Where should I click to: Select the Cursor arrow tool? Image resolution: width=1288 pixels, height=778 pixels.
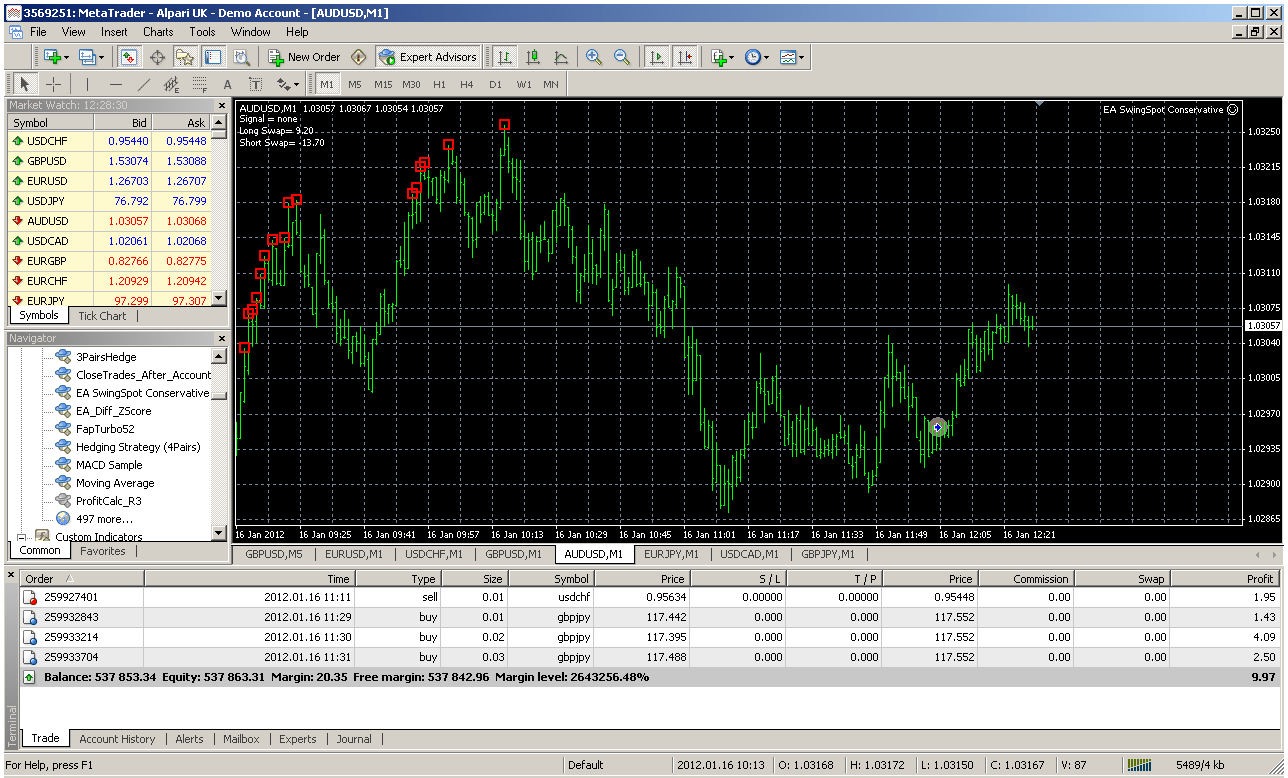[x=25, y=84]
